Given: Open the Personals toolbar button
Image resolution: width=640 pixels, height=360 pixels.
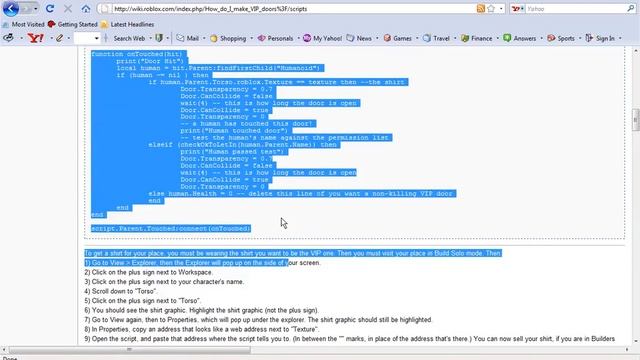Looking at the screenshot, I should tap(275, 38).
